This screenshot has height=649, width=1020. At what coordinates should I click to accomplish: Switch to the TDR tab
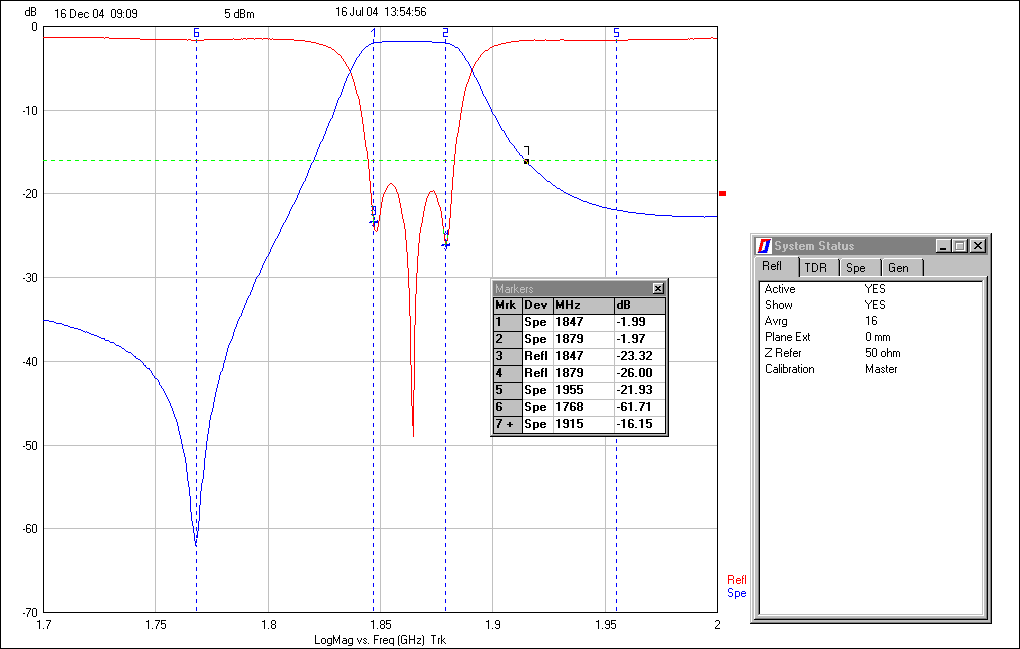point(816,268)
